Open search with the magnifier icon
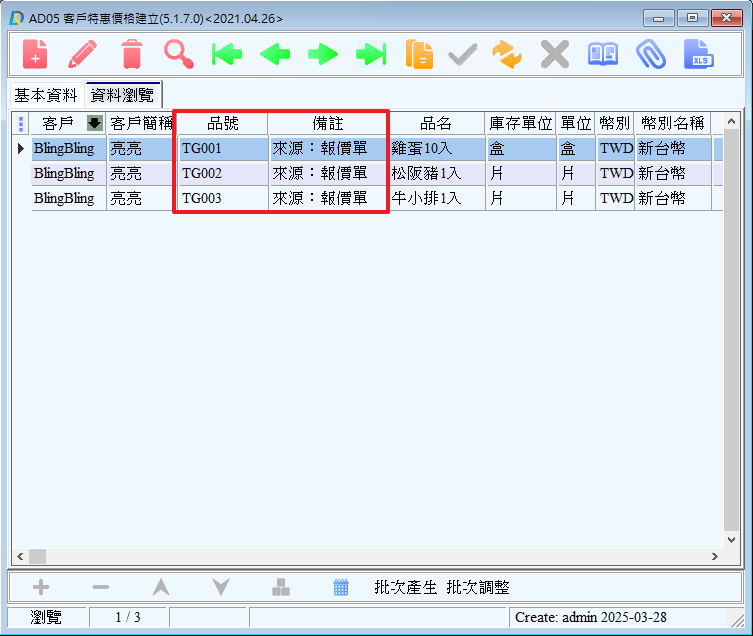This screenshot has width=753, height=636. pos(179,54)
